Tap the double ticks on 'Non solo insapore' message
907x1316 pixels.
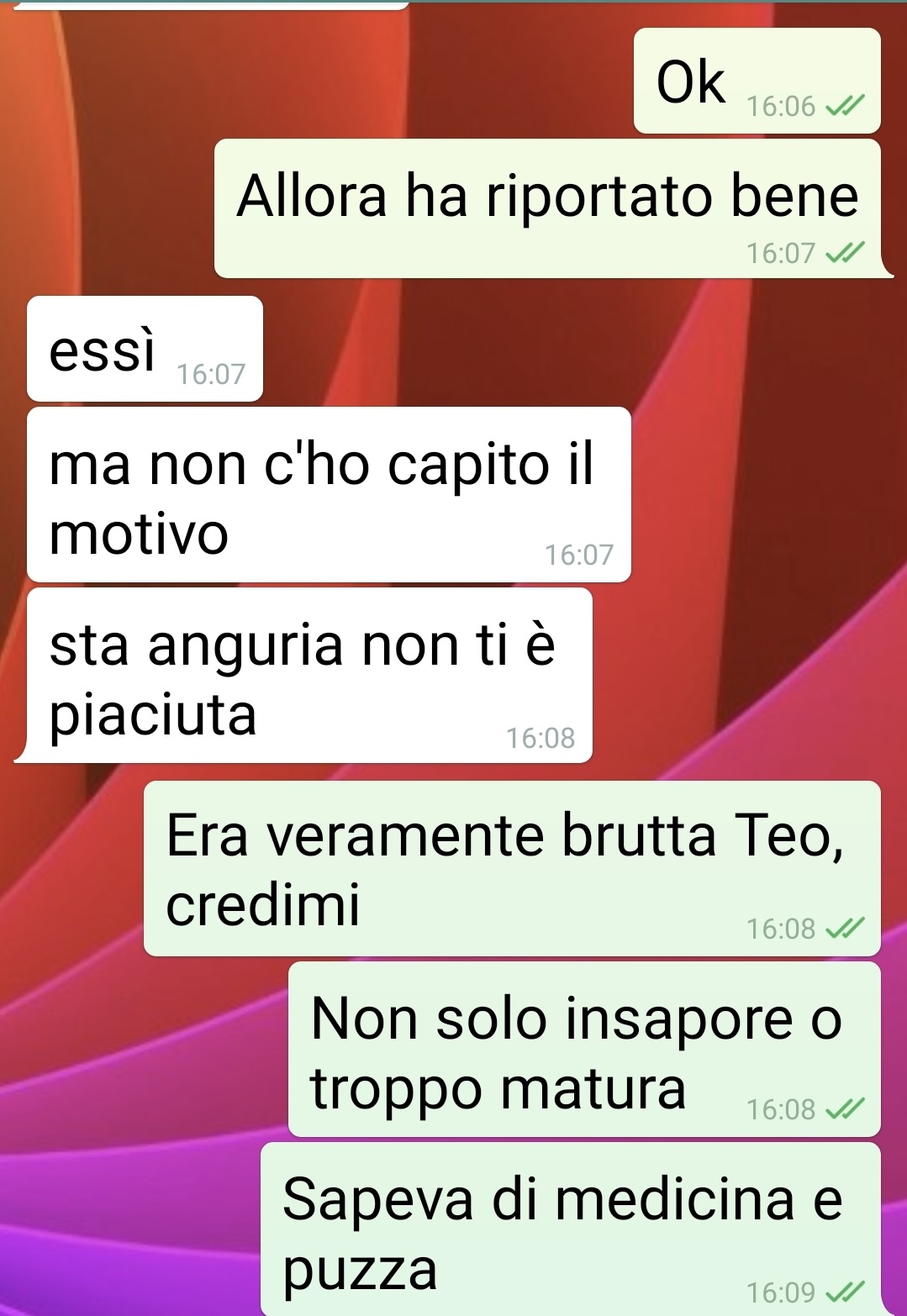point(844,1110)
